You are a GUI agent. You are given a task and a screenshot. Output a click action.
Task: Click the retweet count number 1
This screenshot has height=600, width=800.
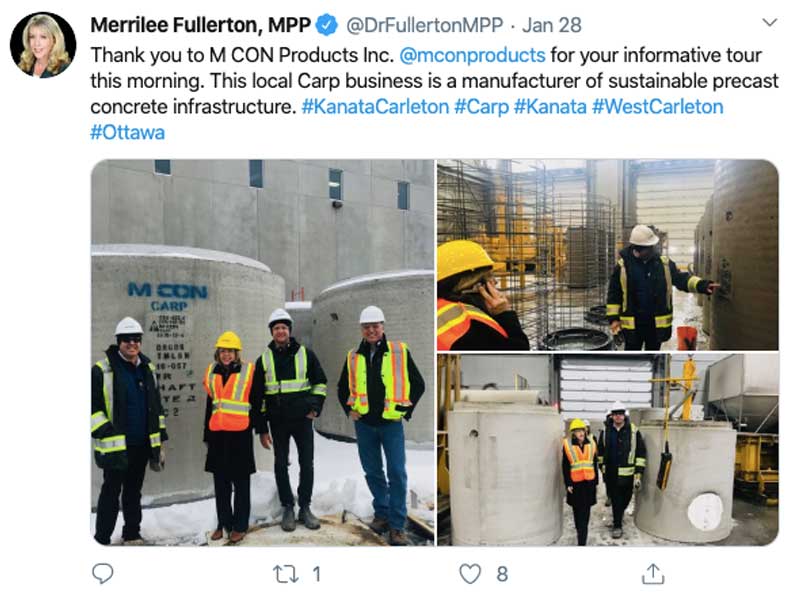coord(316,574)
